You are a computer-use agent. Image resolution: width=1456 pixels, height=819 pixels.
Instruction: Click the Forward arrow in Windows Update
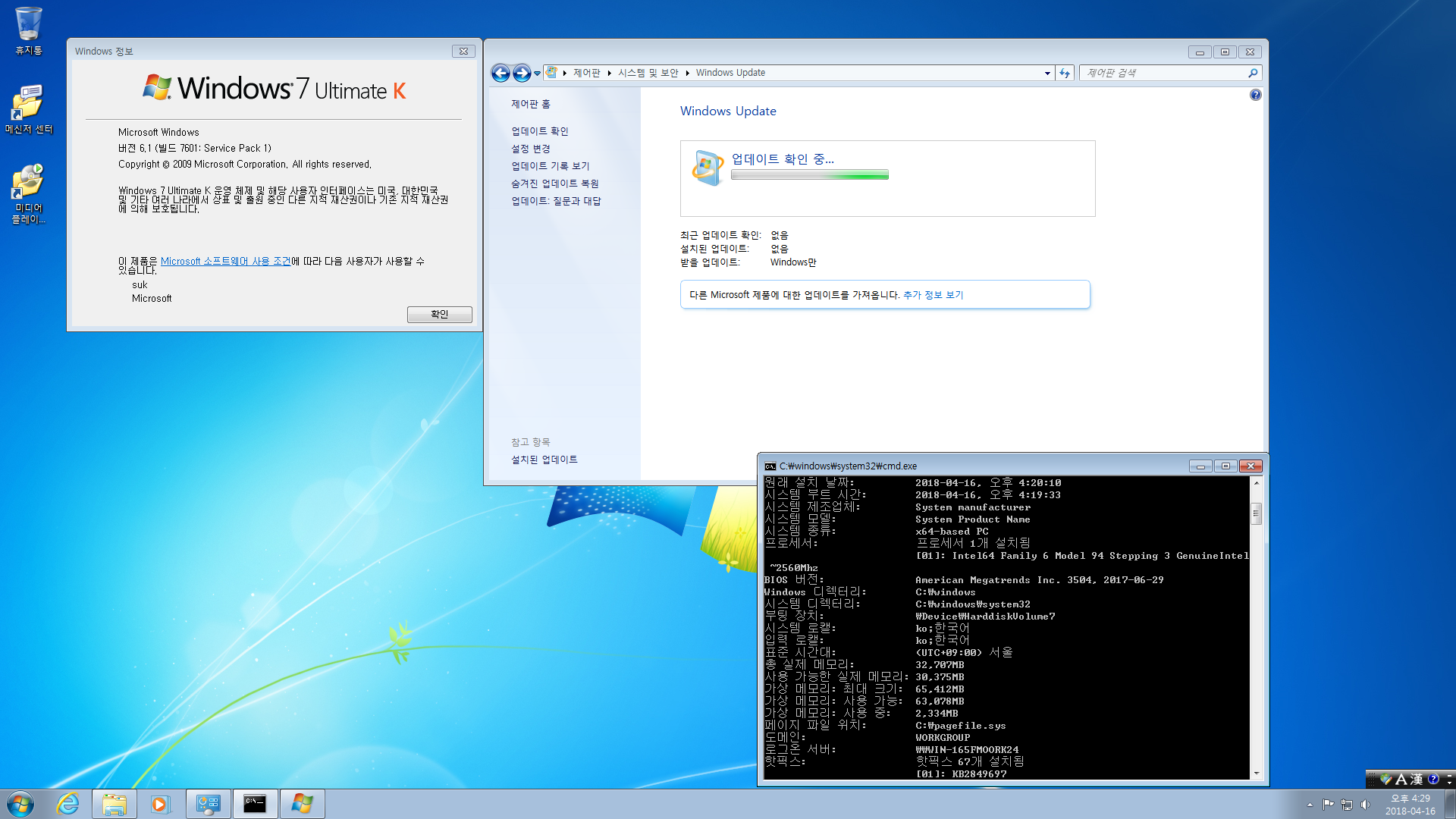point(522,73)
